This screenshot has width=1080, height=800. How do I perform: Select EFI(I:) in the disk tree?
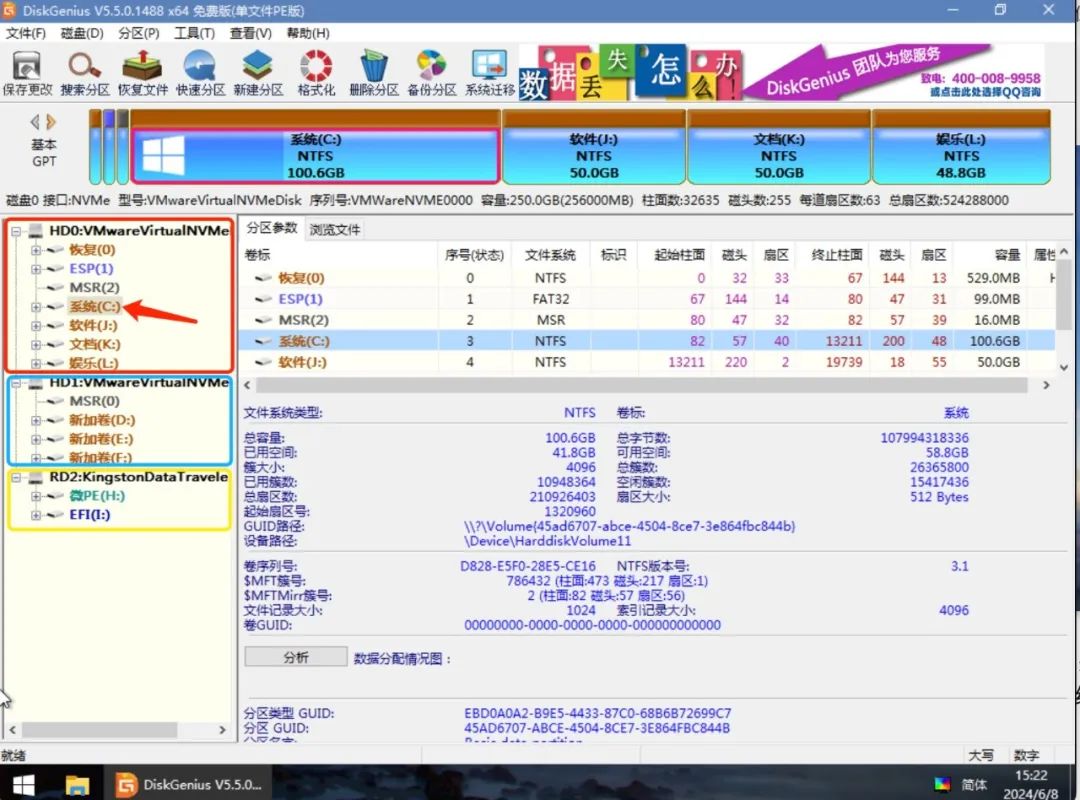point(90,514)
